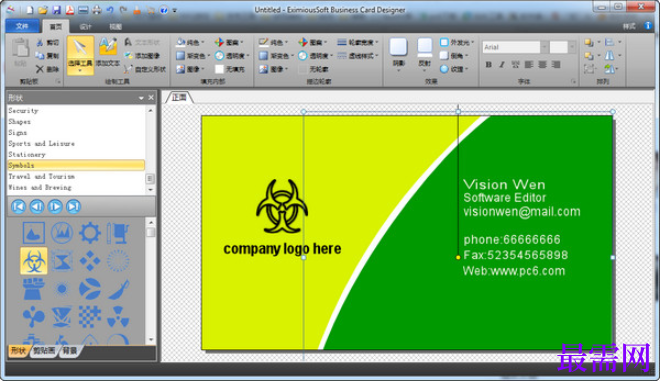669x389 pixels.
Task: Select the biohazard symbol in shapes panel
Action: 34,261
